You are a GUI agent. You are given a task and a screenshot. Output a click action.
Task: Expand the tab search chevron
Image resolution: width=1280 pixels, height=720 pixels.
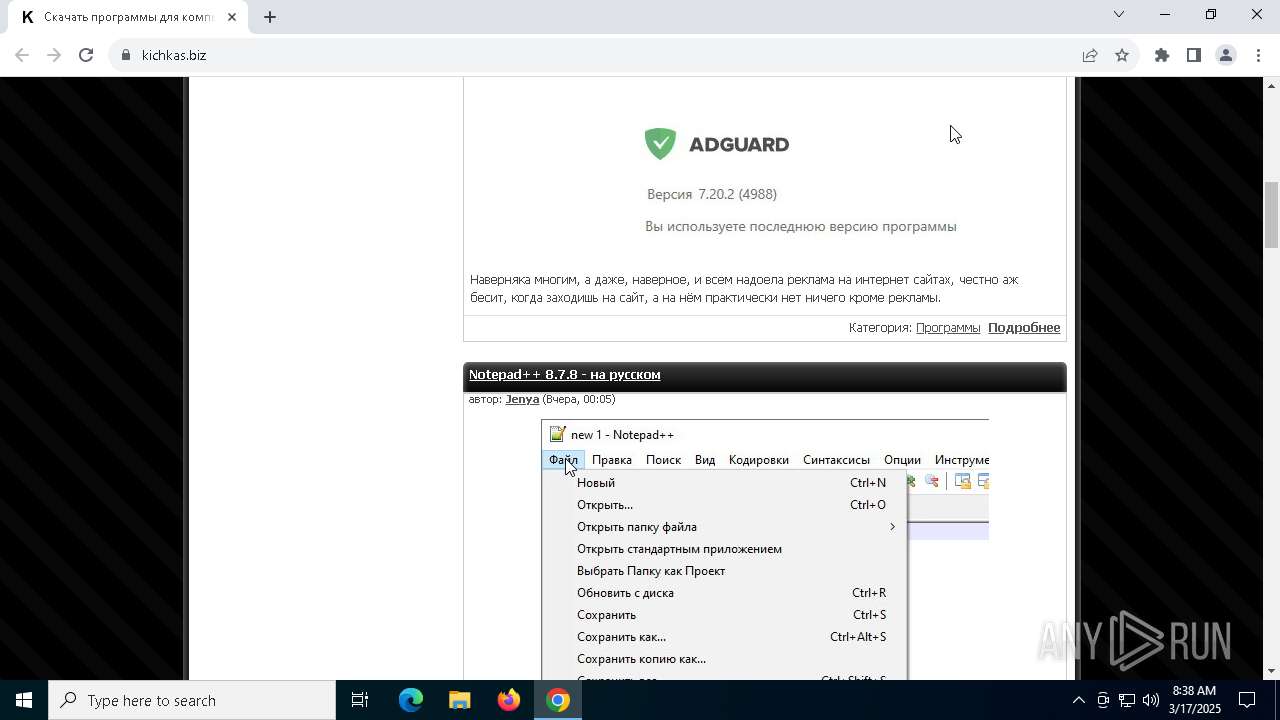point(1119,14)
